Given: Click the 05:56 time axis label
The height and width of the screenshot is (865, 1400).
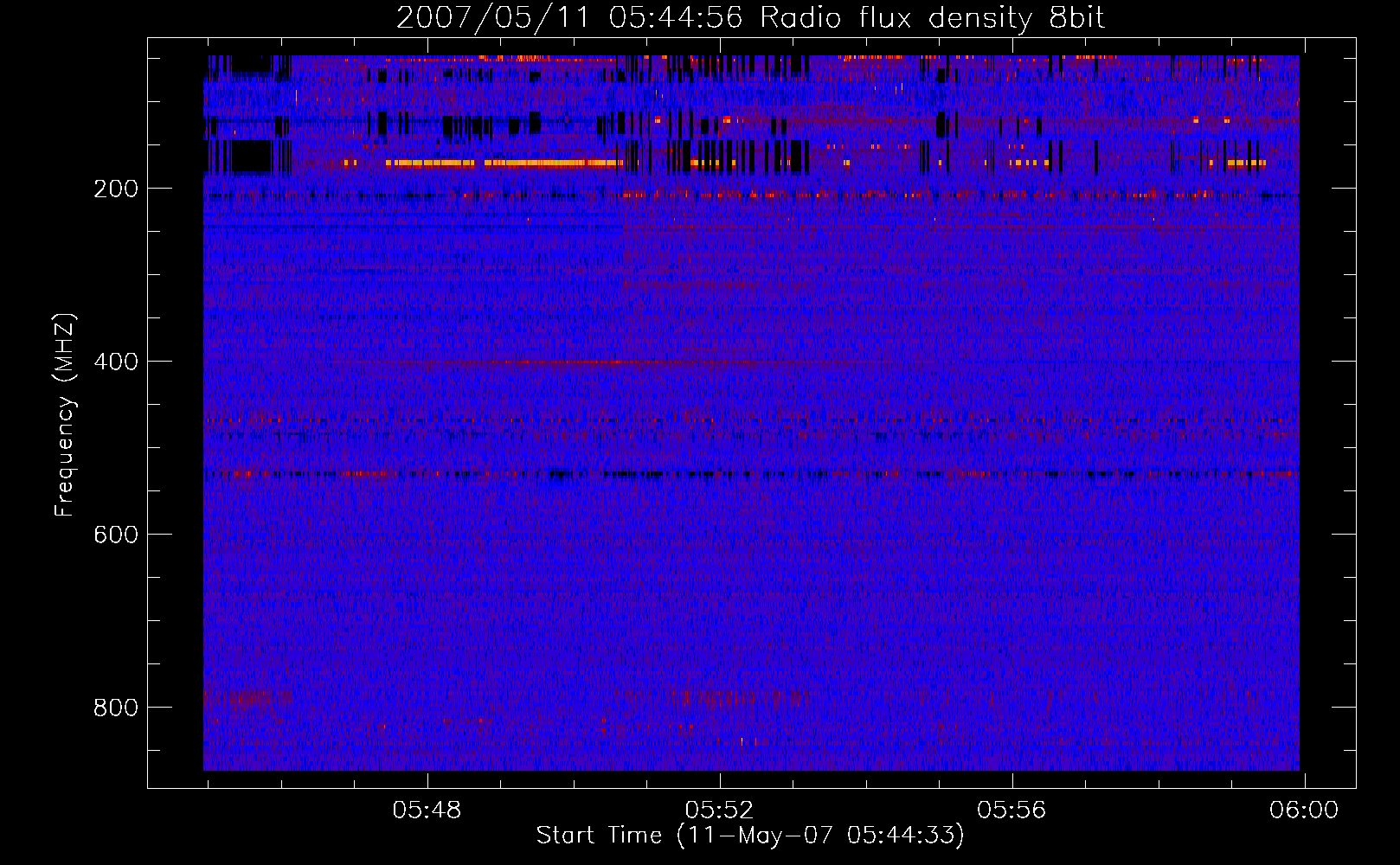Looking at the screenshot, I should 1011,810.
